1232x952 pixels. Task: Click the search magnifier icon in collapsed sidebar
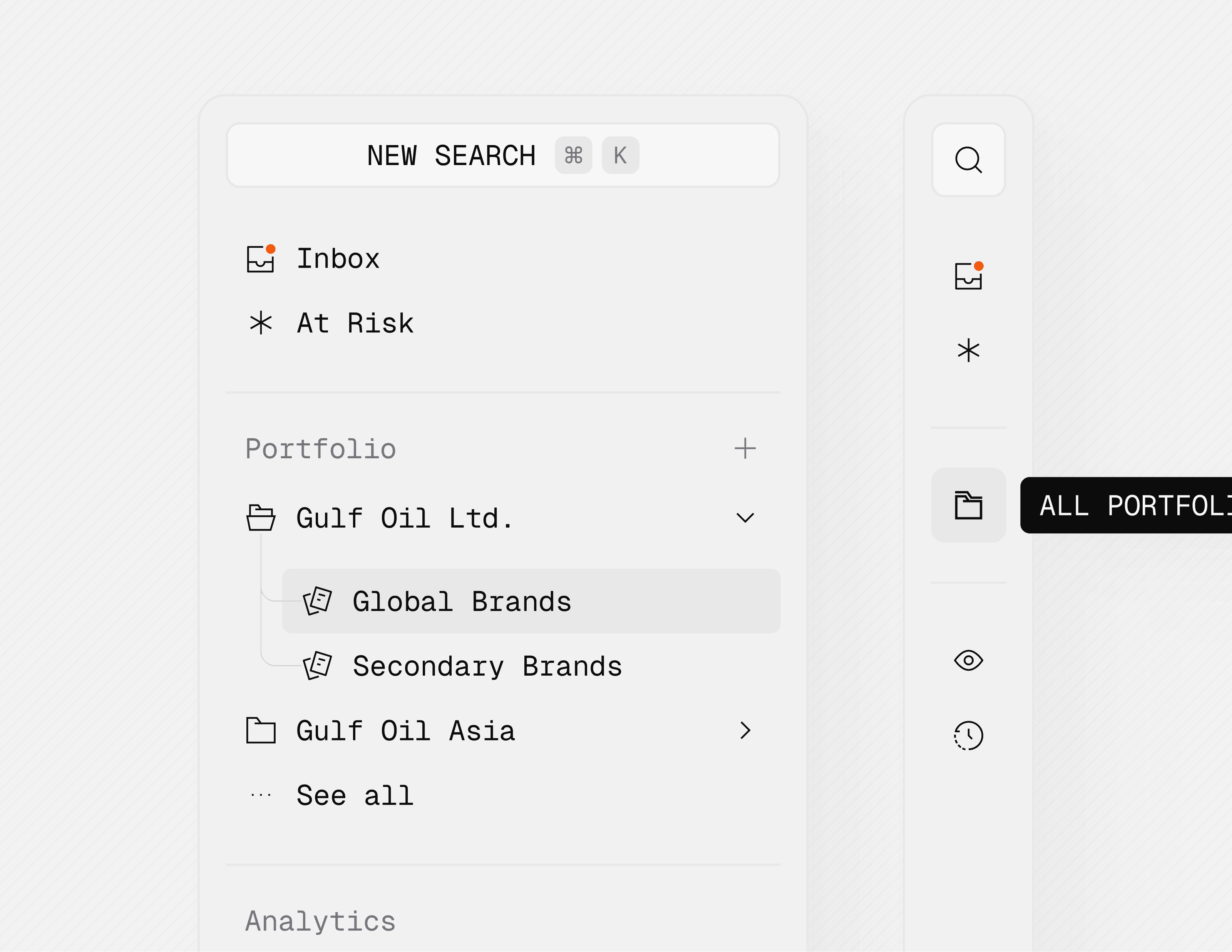tap(968, 160)
